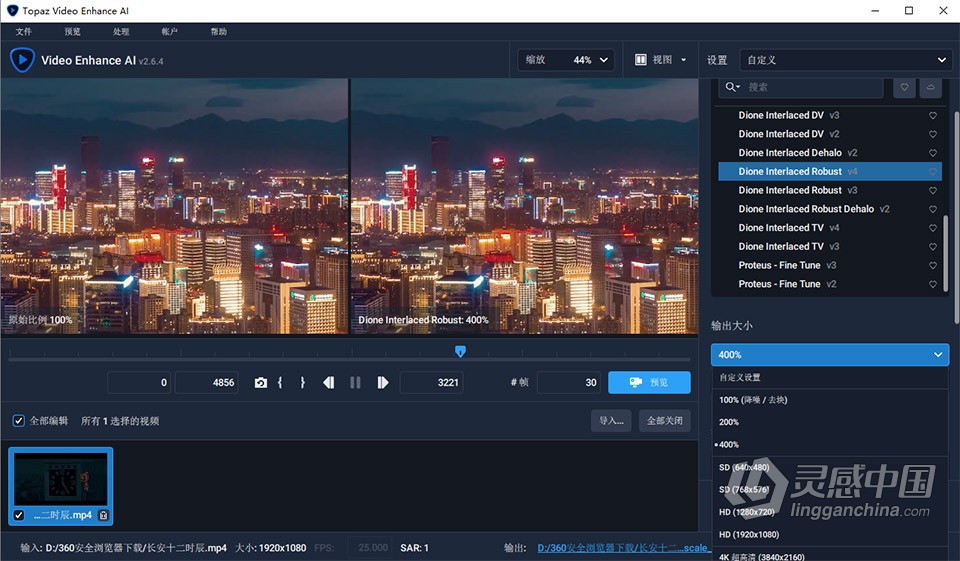960x561 pixels.
Task: Favorite Dione Interlaced Robust Dehalo v2
Action: [x=932, y=209]
